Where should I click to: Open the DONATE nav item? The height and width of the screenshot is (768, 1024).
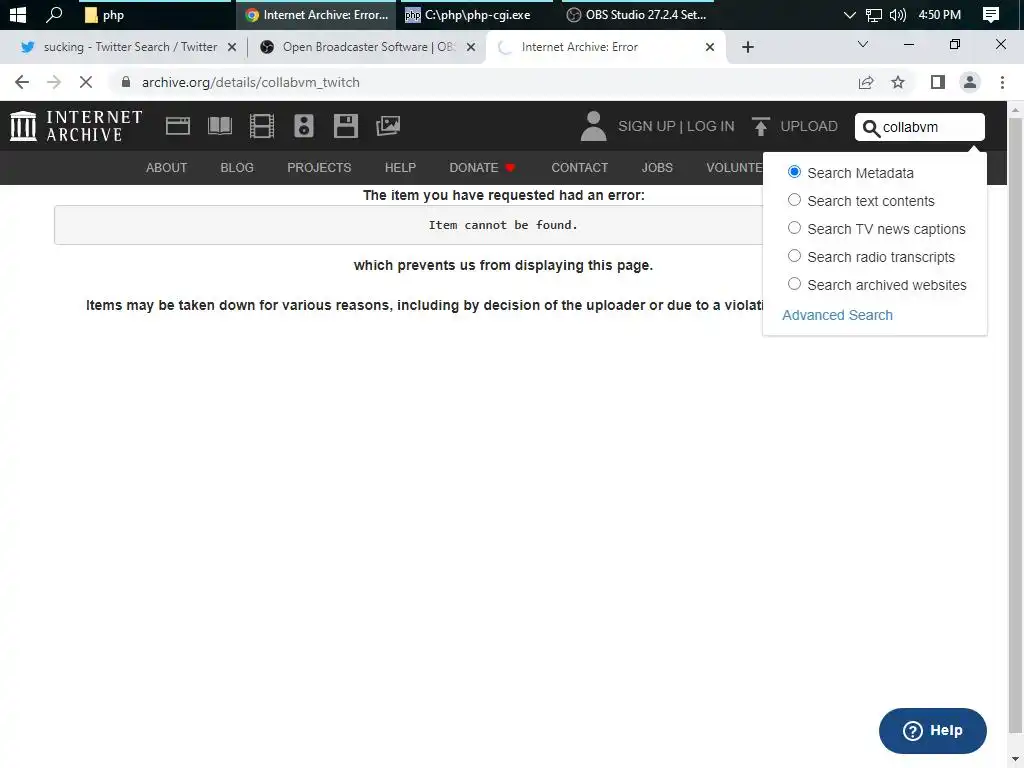coord(482,168)
